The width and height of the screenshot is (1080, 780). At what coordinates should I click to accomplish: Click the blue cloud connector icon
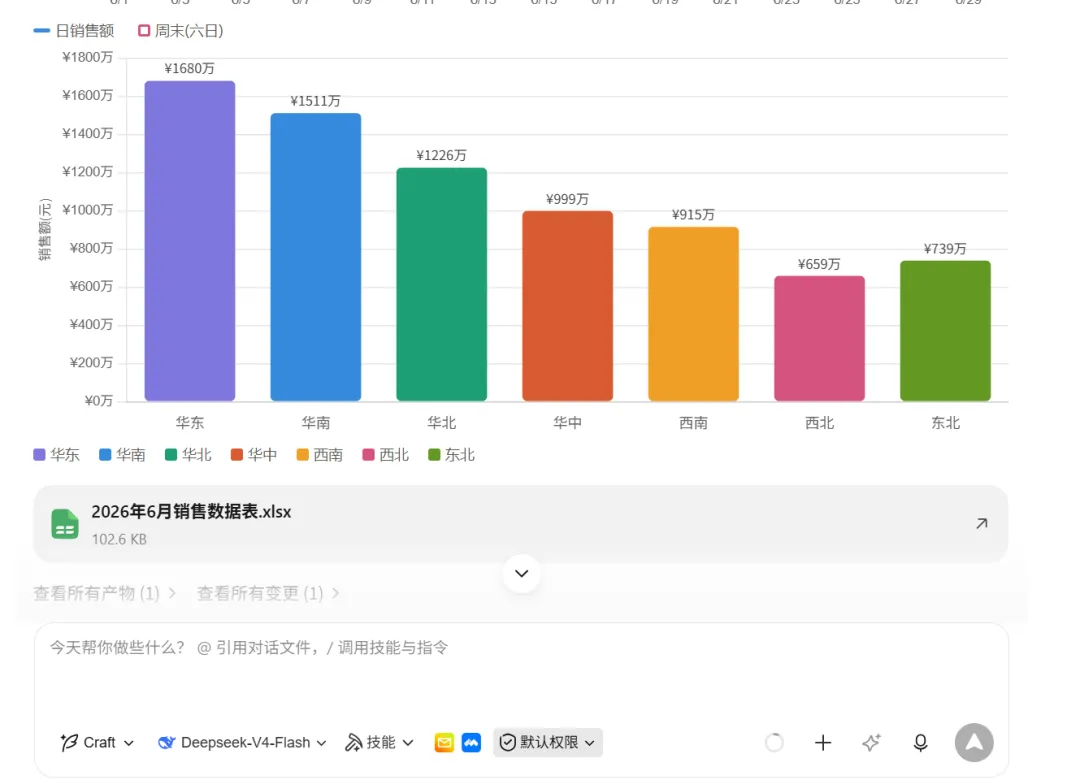point(471,743)
